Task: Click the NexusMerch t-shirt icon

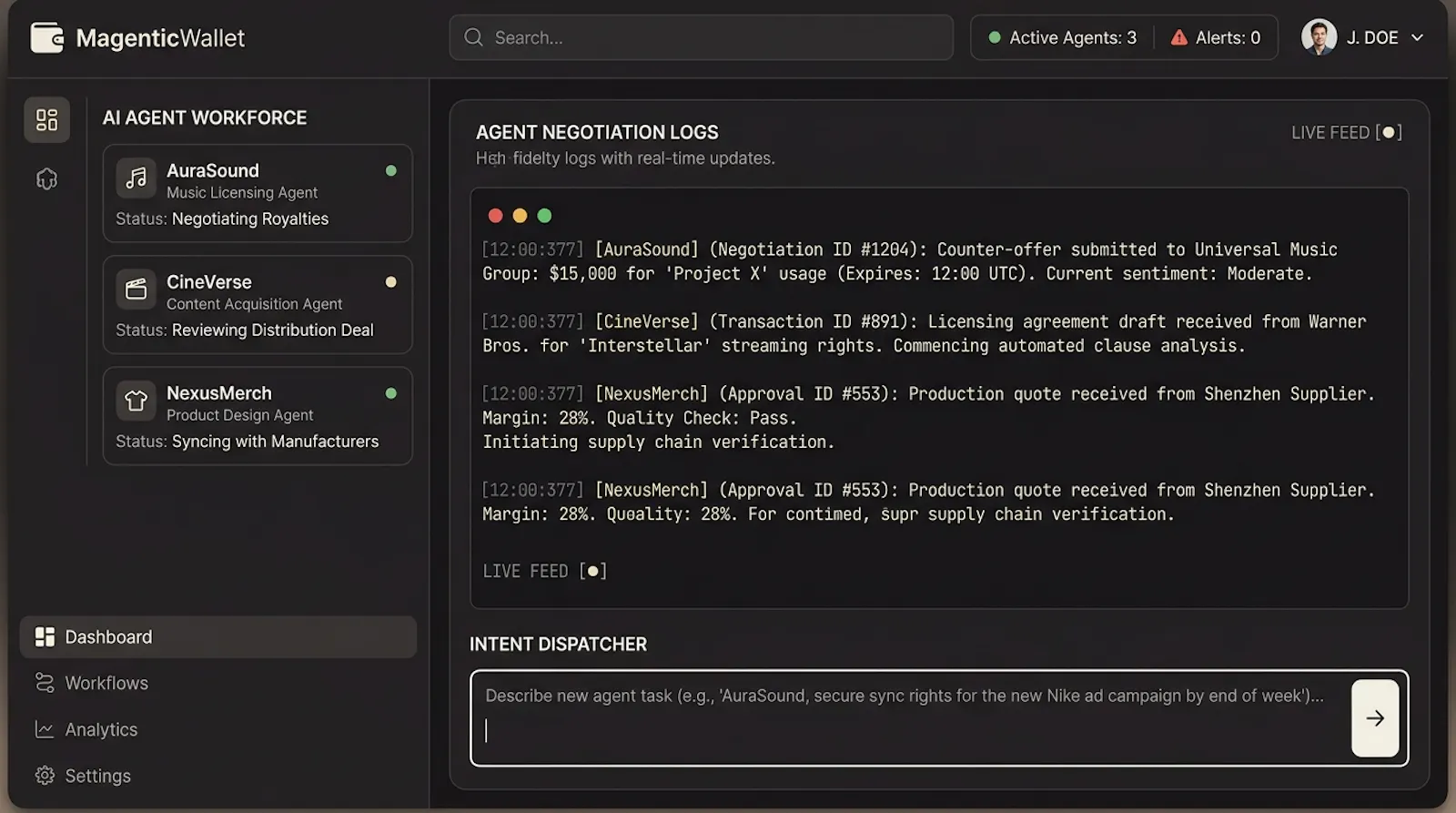Action: (x=136, y=401)
